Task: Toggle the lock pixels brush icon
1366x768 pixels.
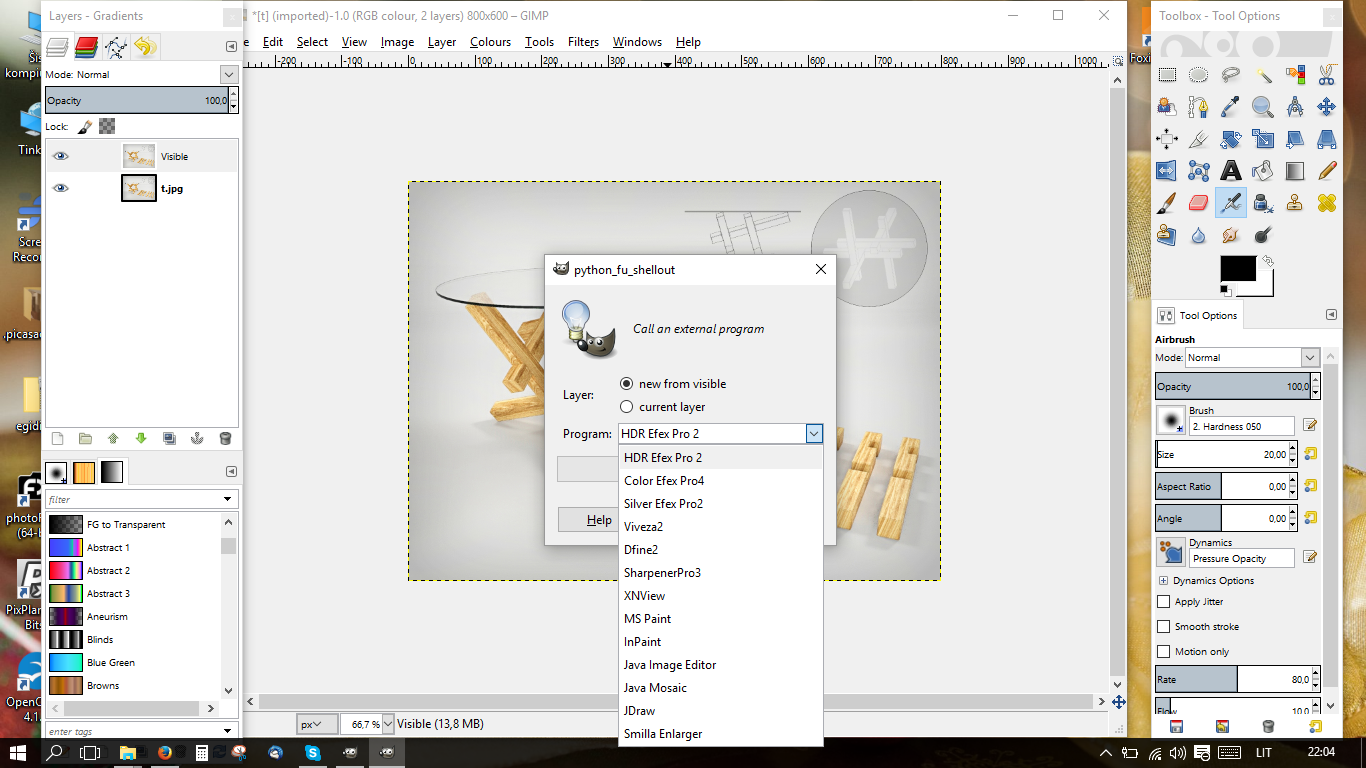Action: pyautogui.click(x=85, y=126)
